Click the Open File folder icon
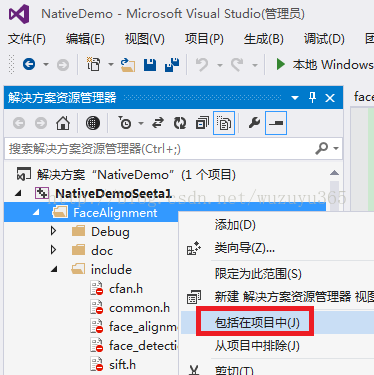This screenshot has height=375, width=374. point(128,65)
